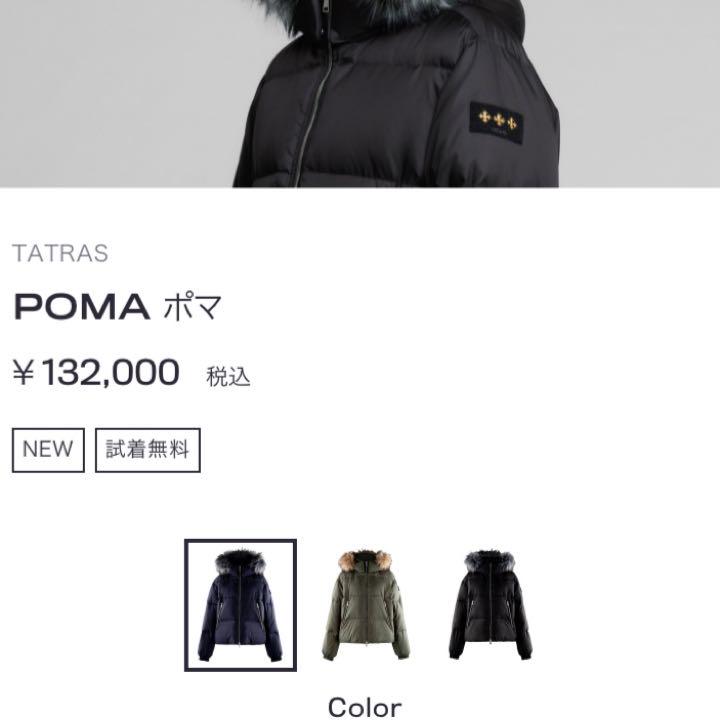Open the TATRAS brand link

[60, 253]
